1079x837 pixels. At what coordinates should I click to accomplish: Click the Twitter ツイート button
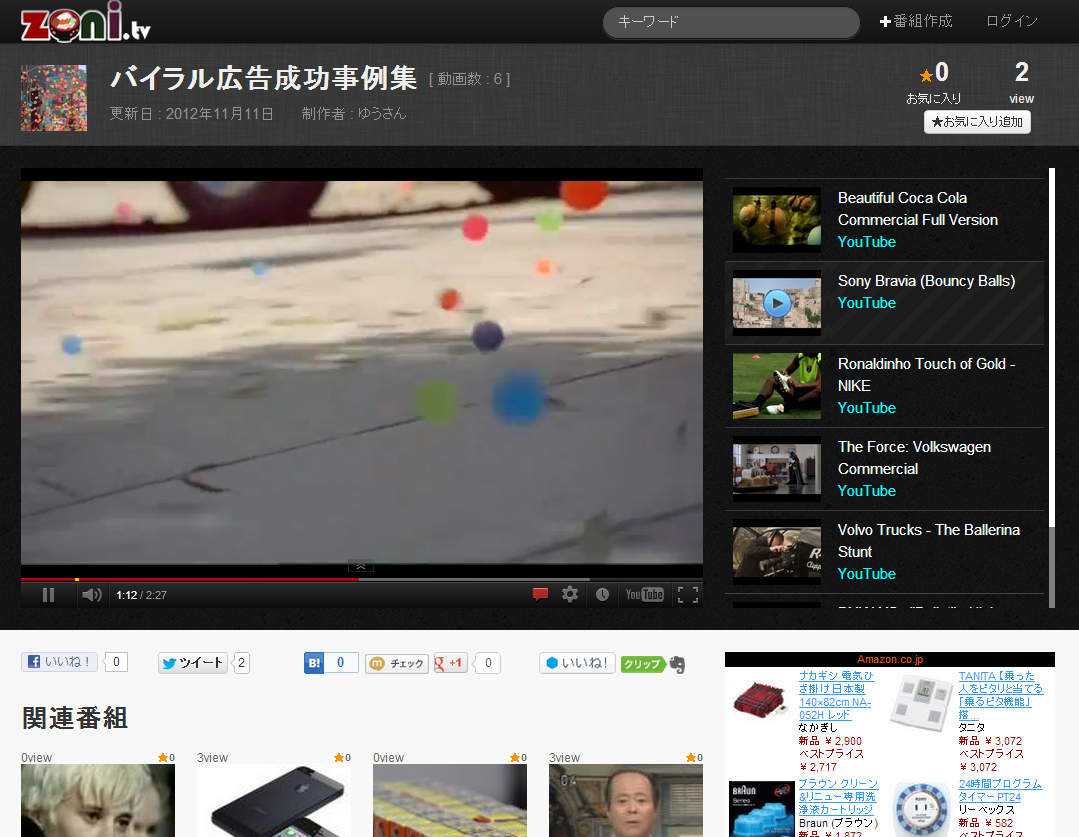pyautogui.click(x=193, y=663)
